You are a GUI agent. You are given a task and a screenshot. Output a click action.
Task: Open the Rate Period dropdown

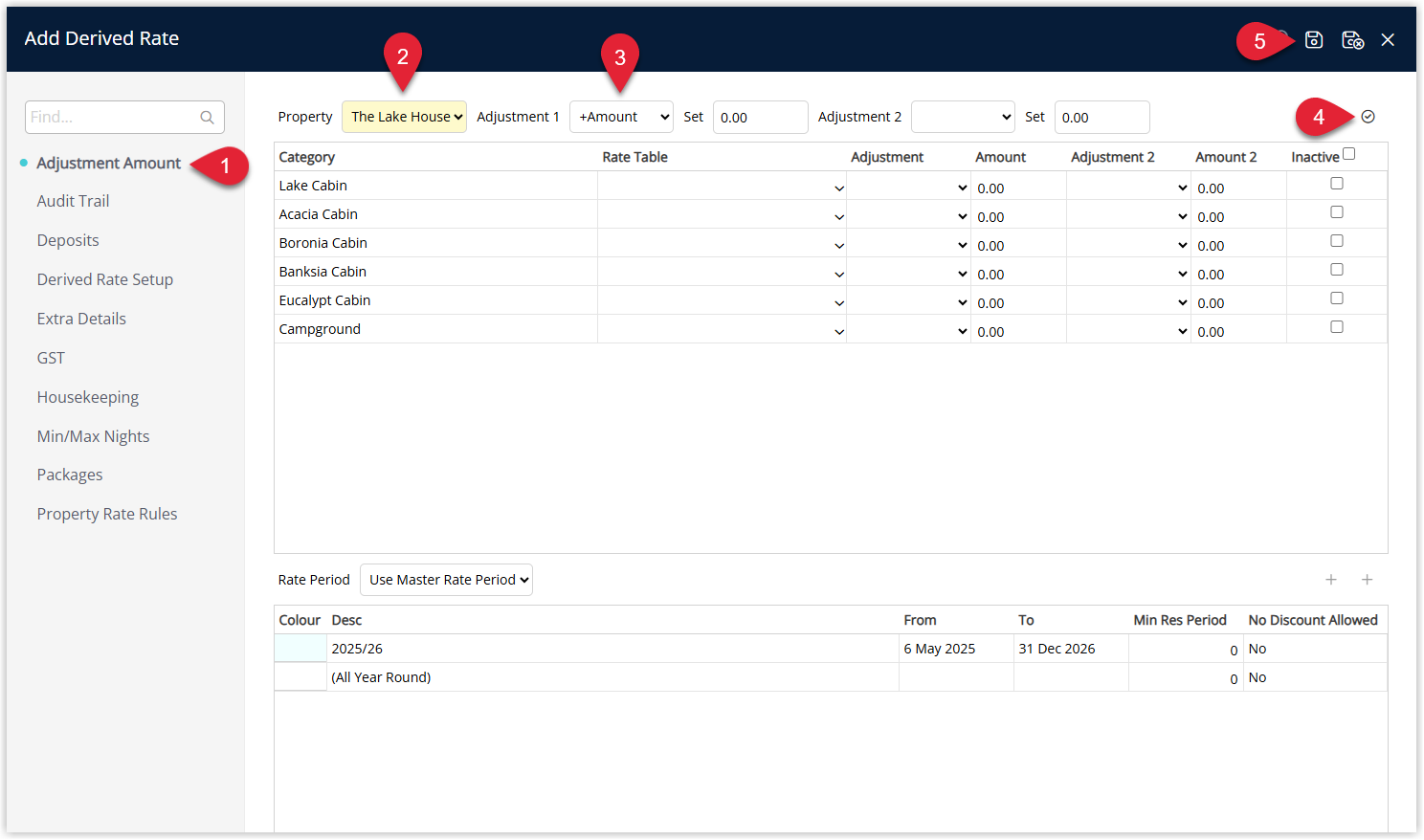(x=447, y=580)
